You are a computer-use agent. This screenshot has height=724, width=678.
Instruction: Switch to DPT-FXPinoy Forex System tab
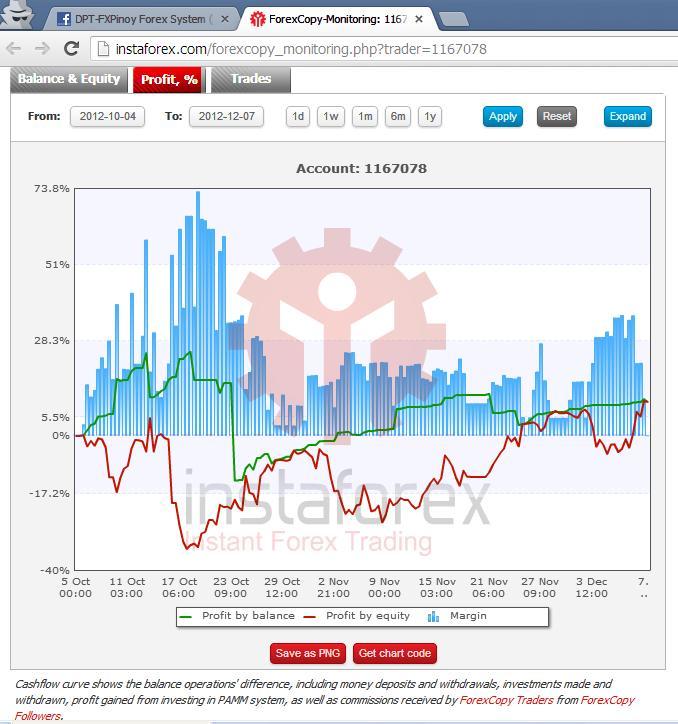click(141, 19)
